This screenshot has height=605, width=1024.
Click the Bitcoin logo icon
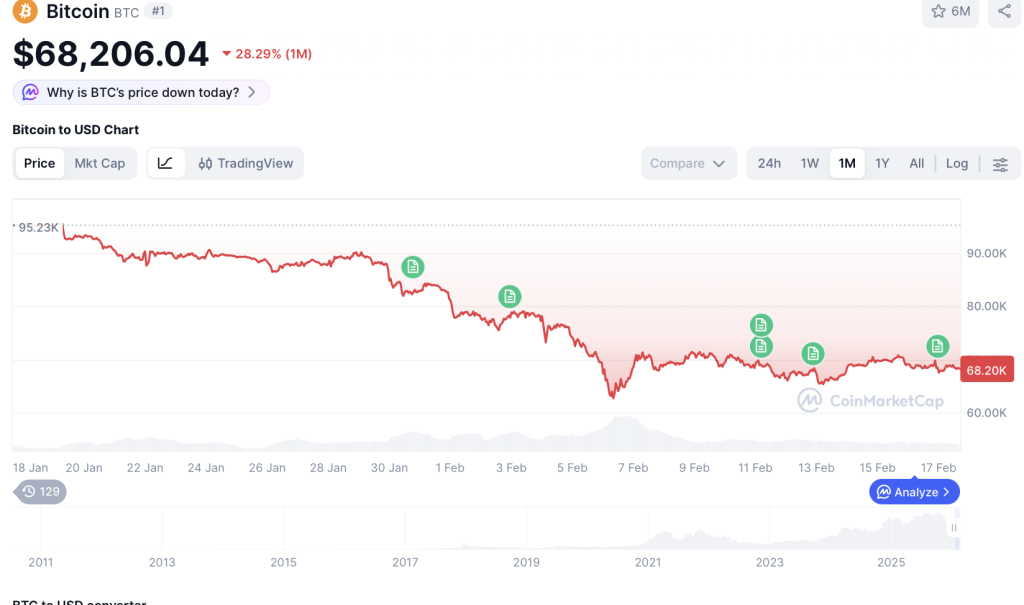[22, 12]
